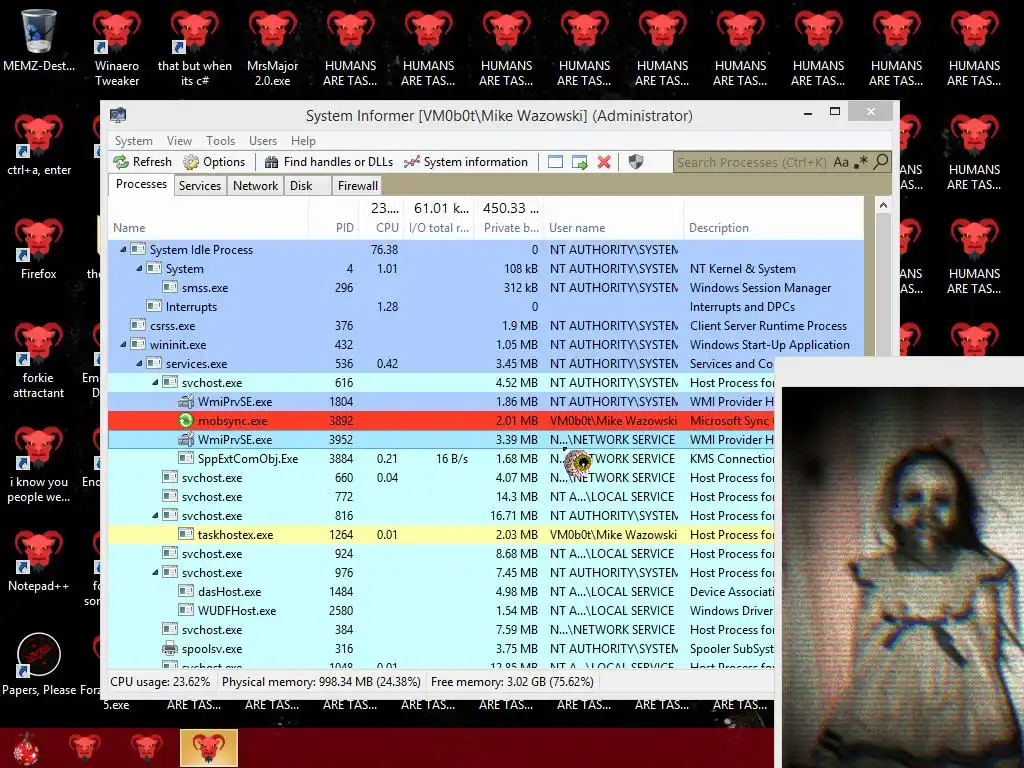1024x768 pixels.
Task: Open Options from the toolbar
Action: pos(214,162)
